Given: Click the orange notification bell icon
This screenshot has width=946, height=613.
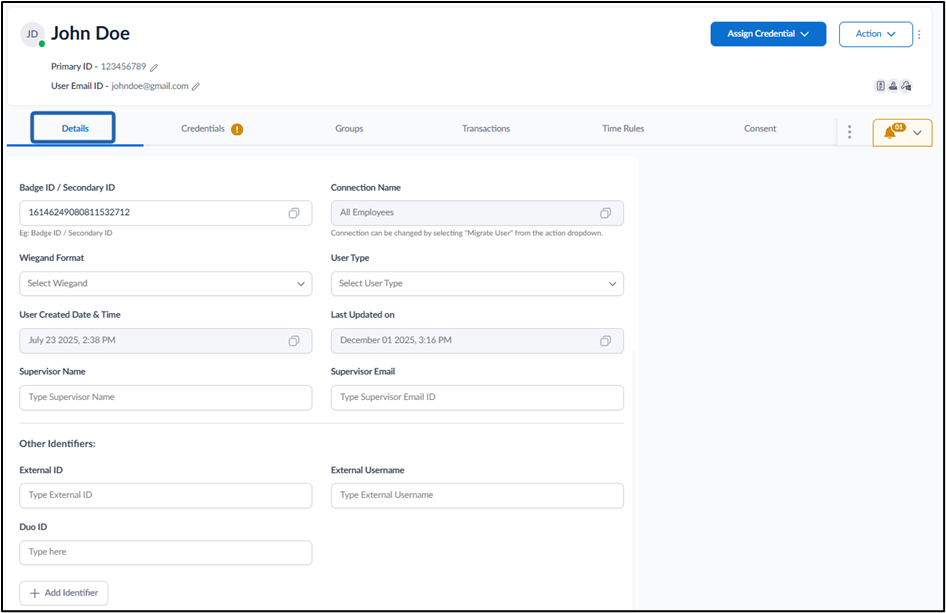Looking at the screenshot, I should pyautogui.click(x=889, y=133).
